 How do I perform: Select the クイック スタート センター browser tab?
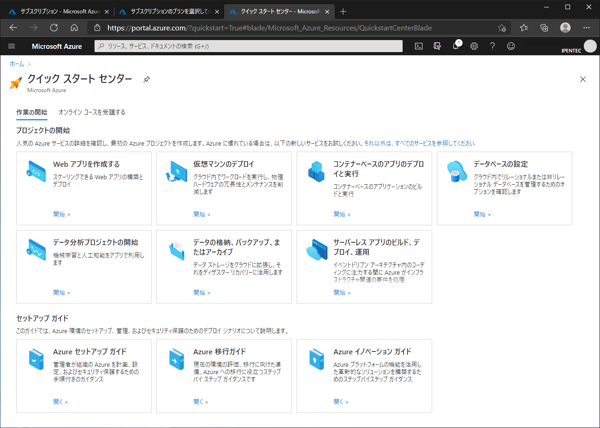(280, 12)
